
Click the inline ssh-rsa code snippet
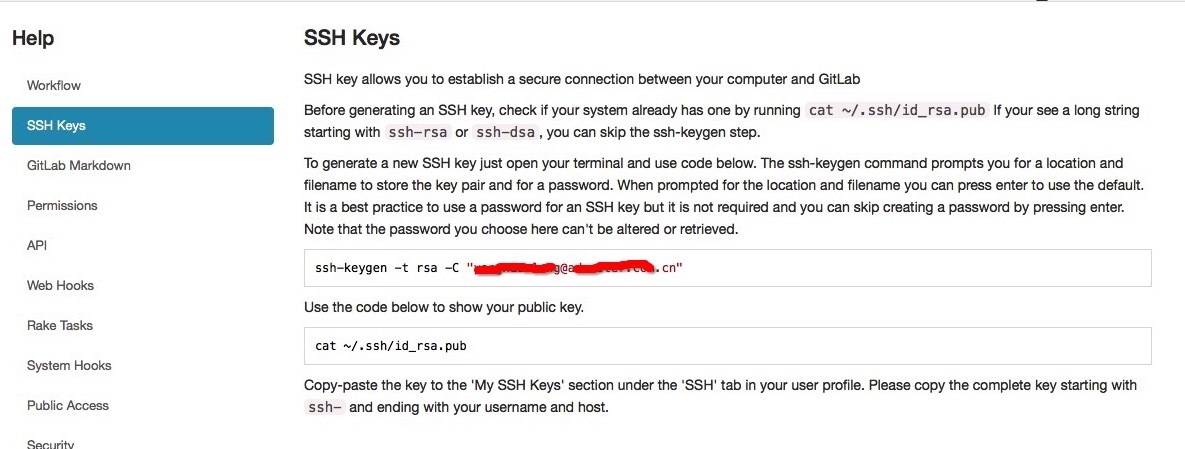pos(418,133)
